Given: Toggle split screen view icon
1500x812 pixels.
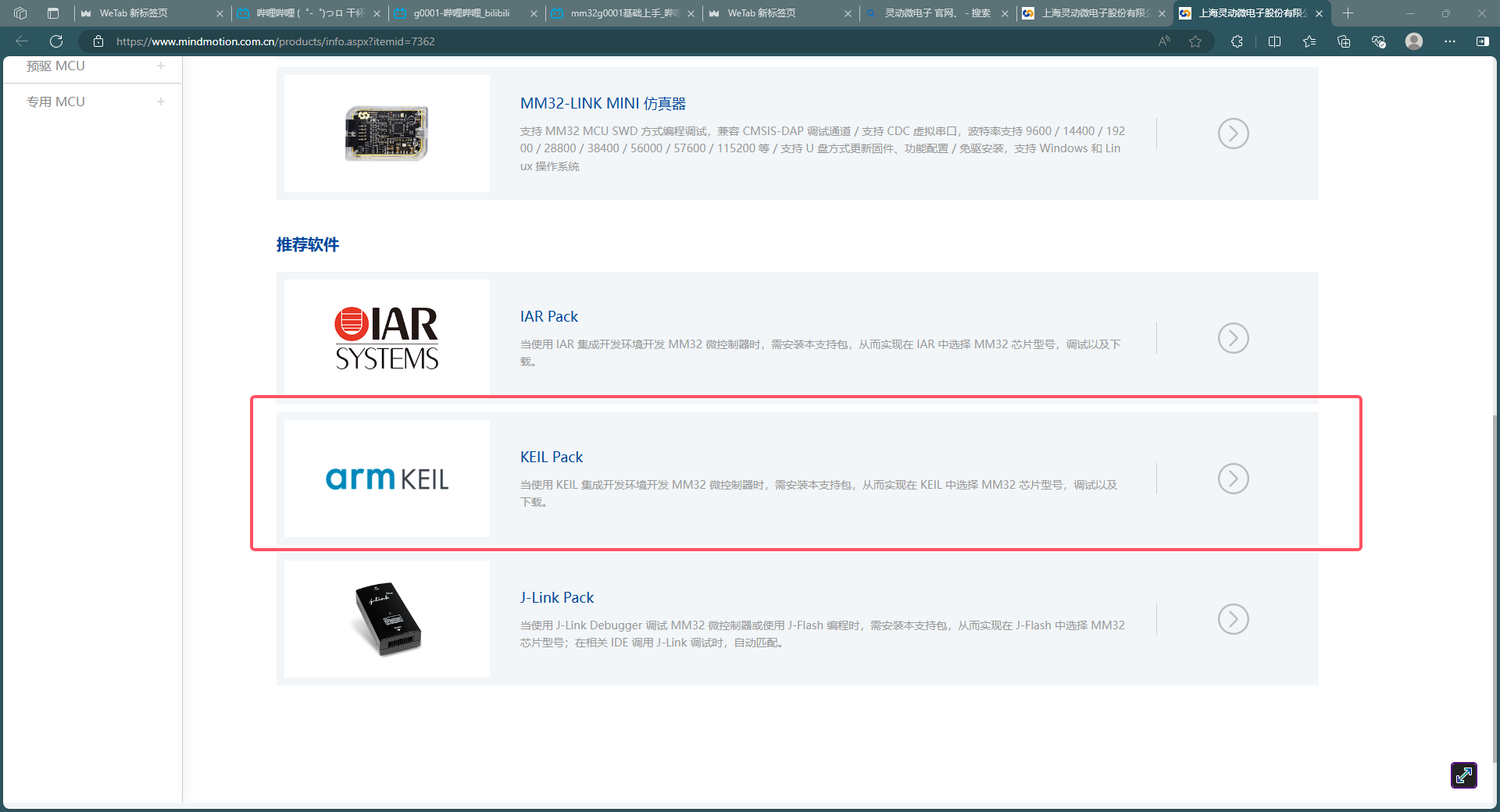Looking at the screenshot, I should click(x=1274, y=41).
